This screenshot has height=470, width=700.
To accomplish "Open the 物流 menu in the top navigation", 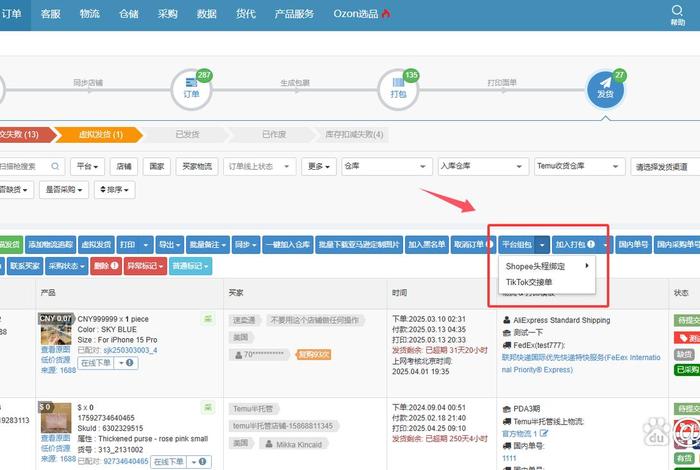I will [x=90, y=14].
